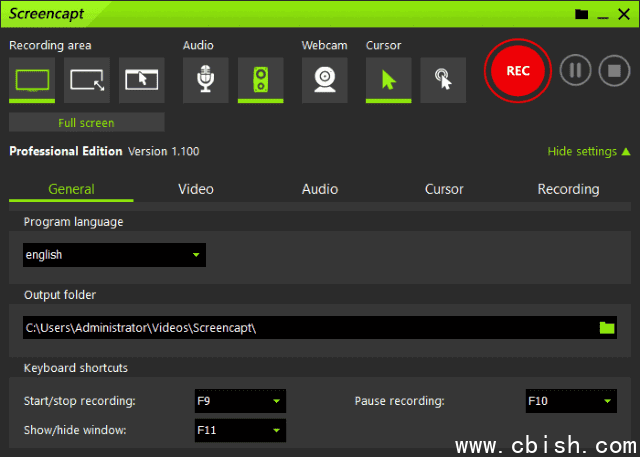Screen dimensions: 640x457
Task: Enable cursor click highlight icon
Action: pyautogui.click(x=443, y=80)
